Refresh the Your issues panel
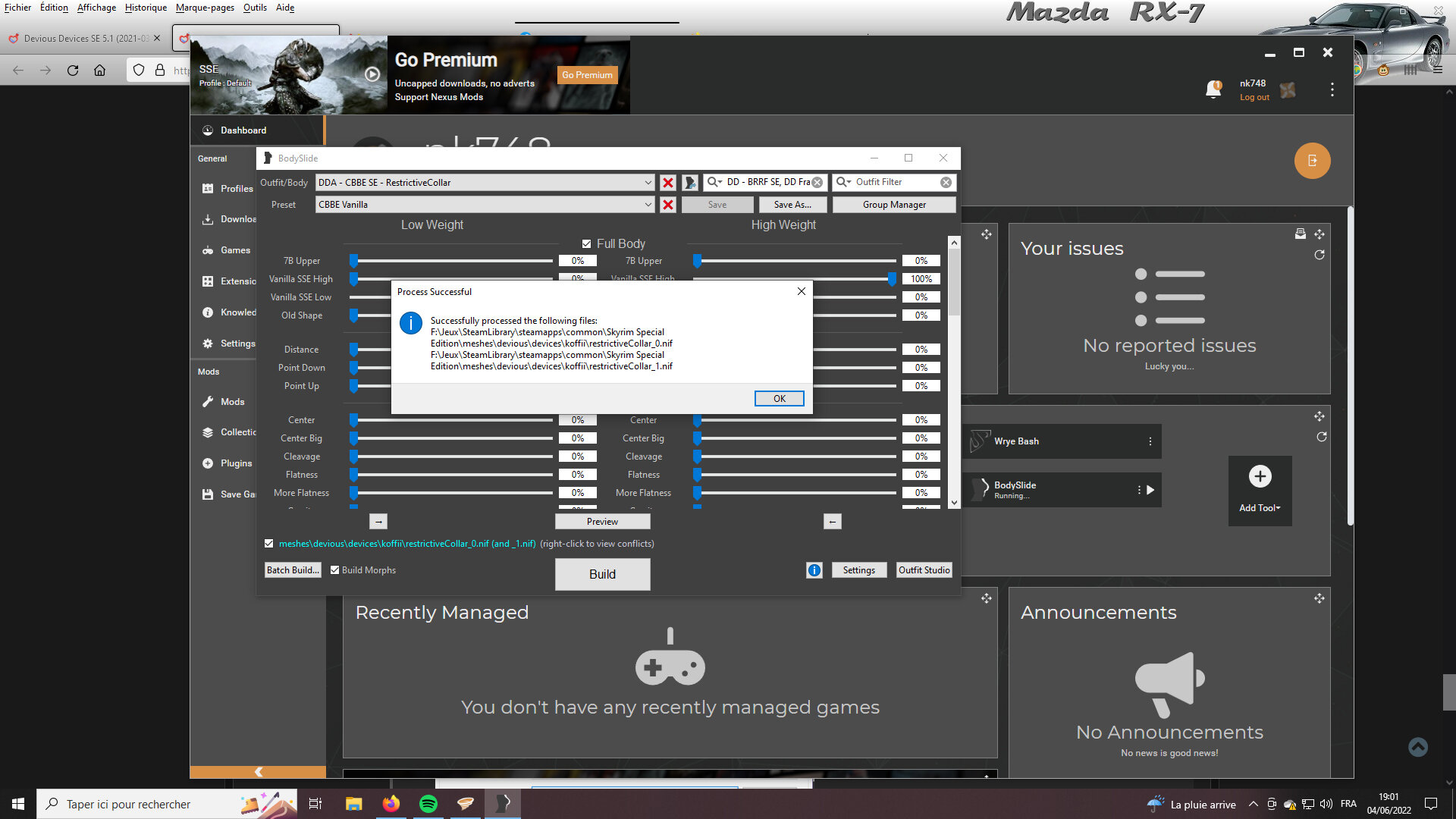This screenshot has width=1456, height=819. pos(1319,255)
